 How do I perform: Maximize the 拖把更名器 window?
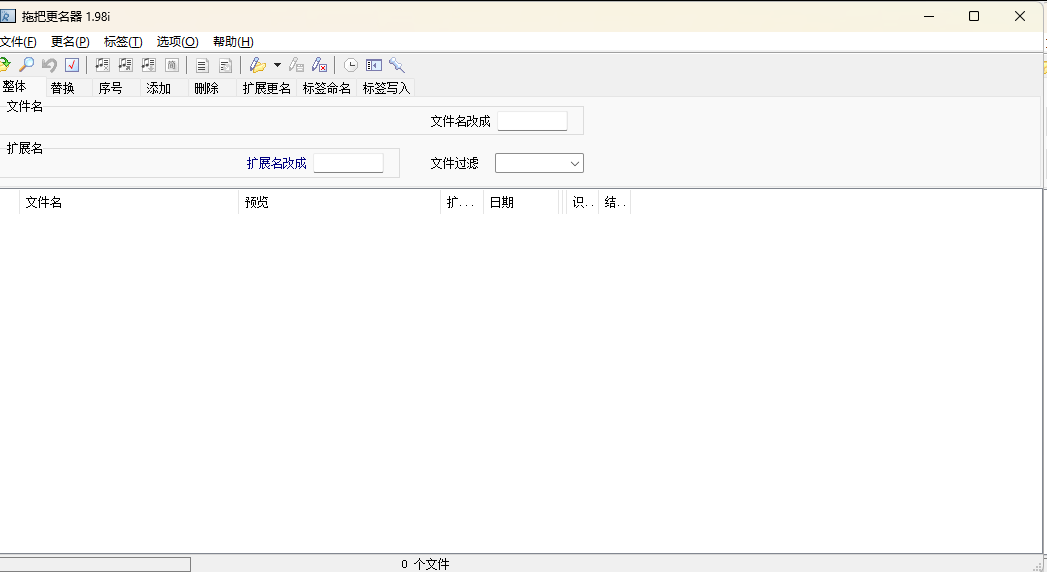click(x=974, y=16)
